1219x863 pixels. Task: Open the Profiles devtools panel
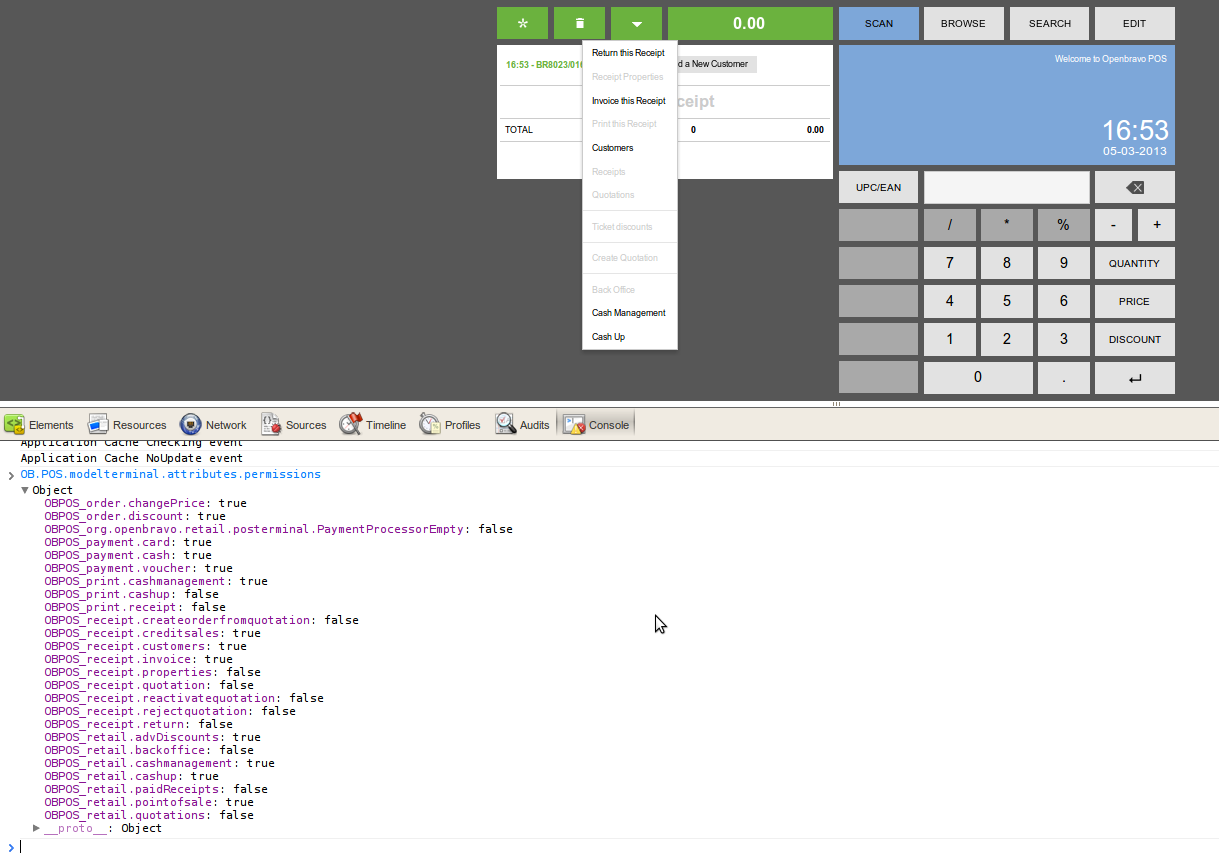[450, 425]
